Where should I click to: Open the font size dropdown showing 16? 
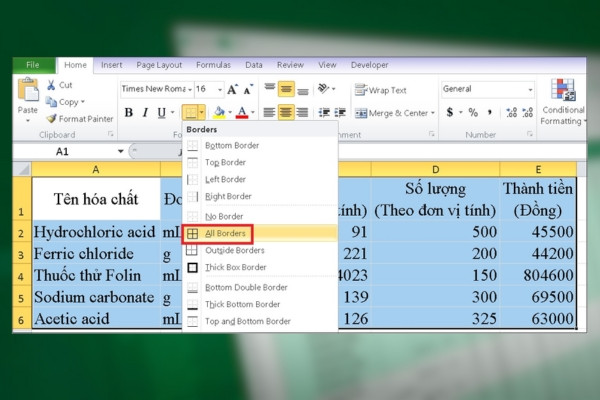(x=220, y=90)
